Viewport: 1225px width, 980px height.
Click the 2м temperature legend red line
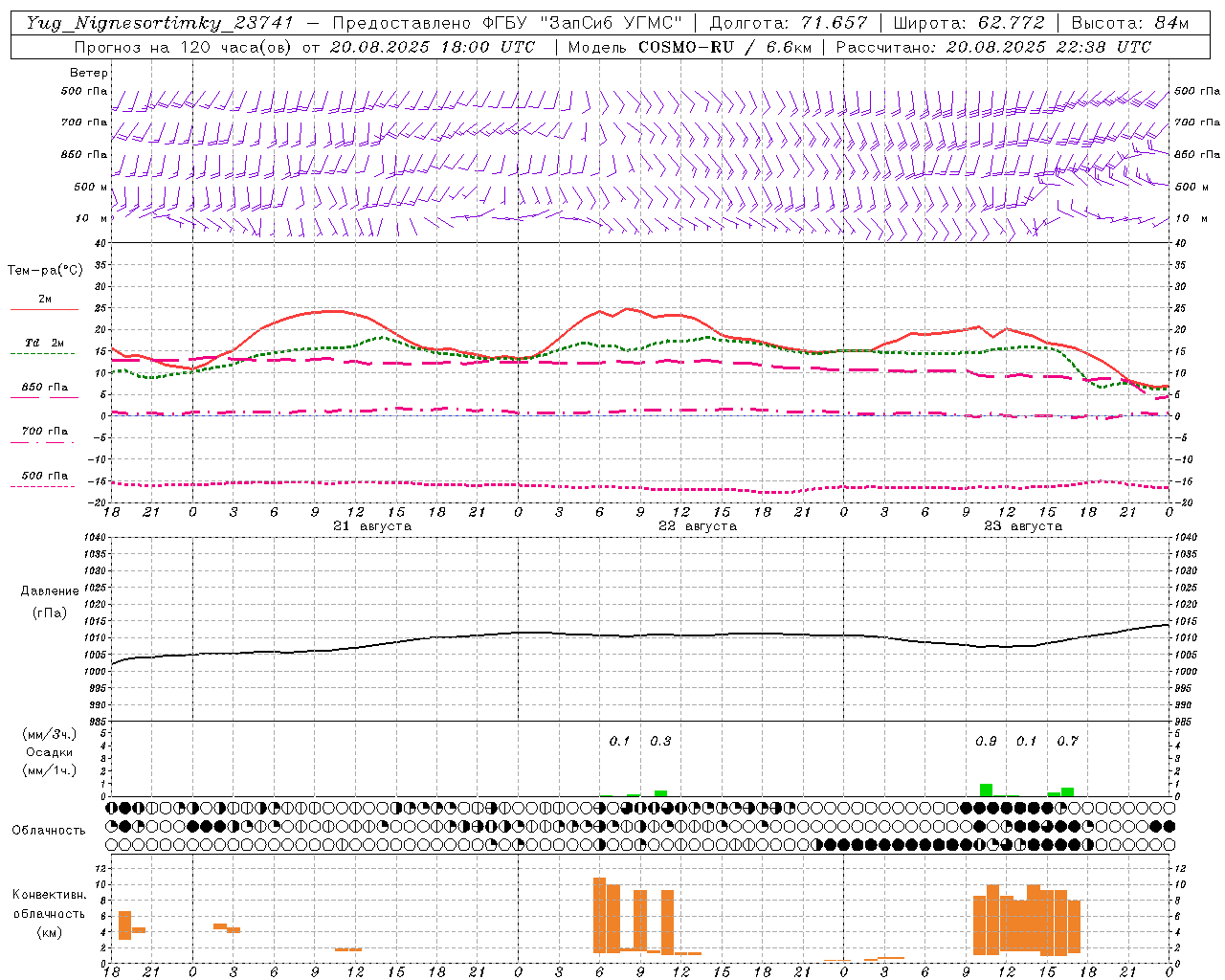44,309
